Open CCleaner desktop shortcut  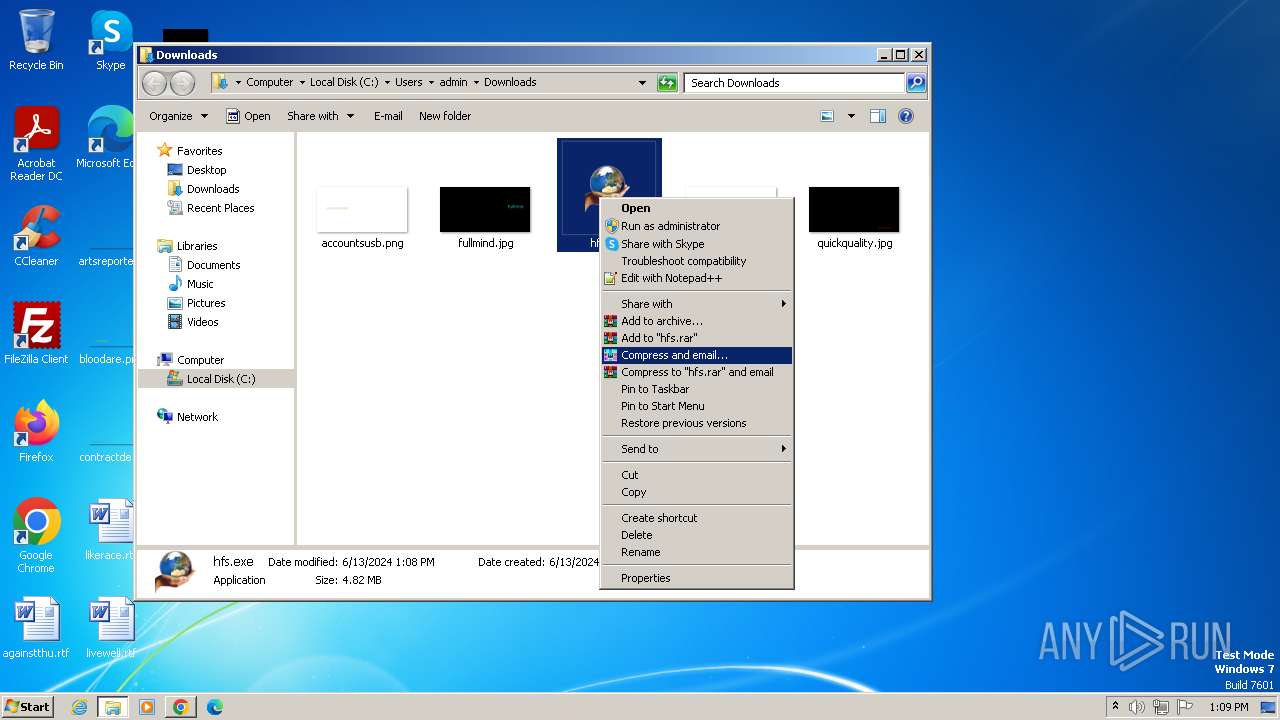36,236
